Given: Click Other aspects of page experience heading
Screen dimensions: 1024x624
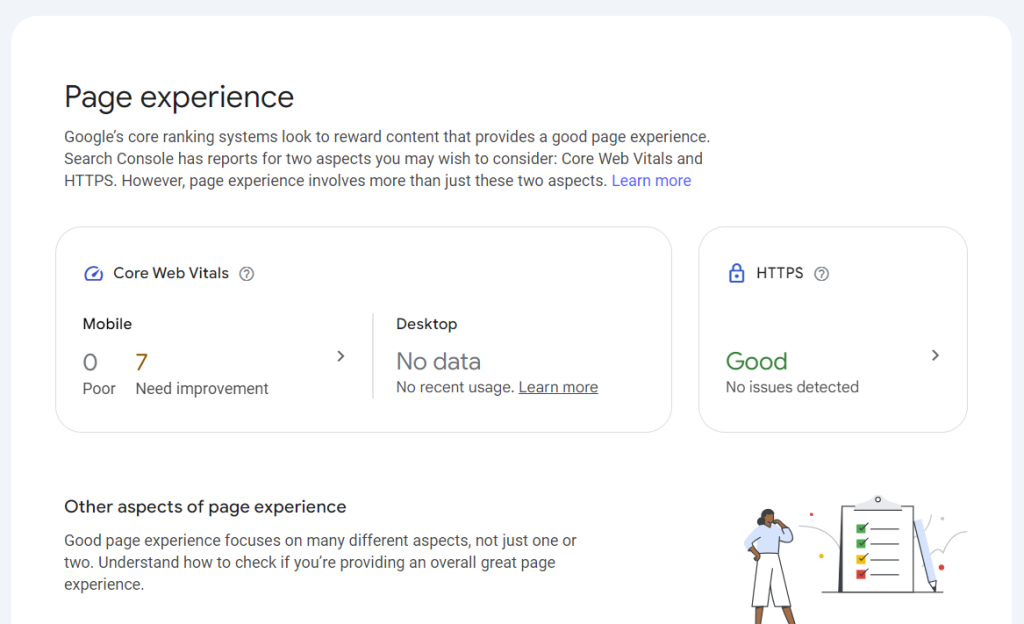Looking at the screenshot, I should (205, 507).
